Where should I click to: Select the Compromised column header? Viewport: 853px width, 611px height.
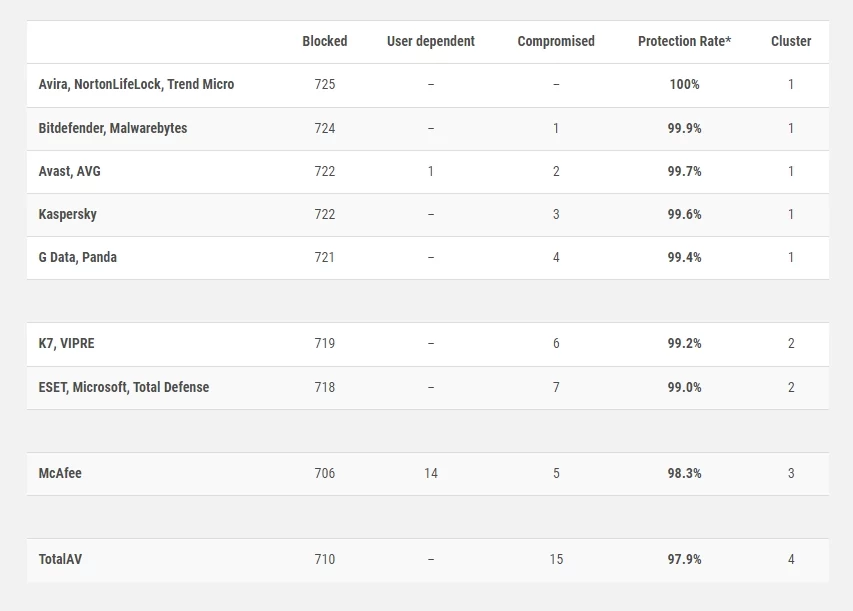click(x=556, y=41)
